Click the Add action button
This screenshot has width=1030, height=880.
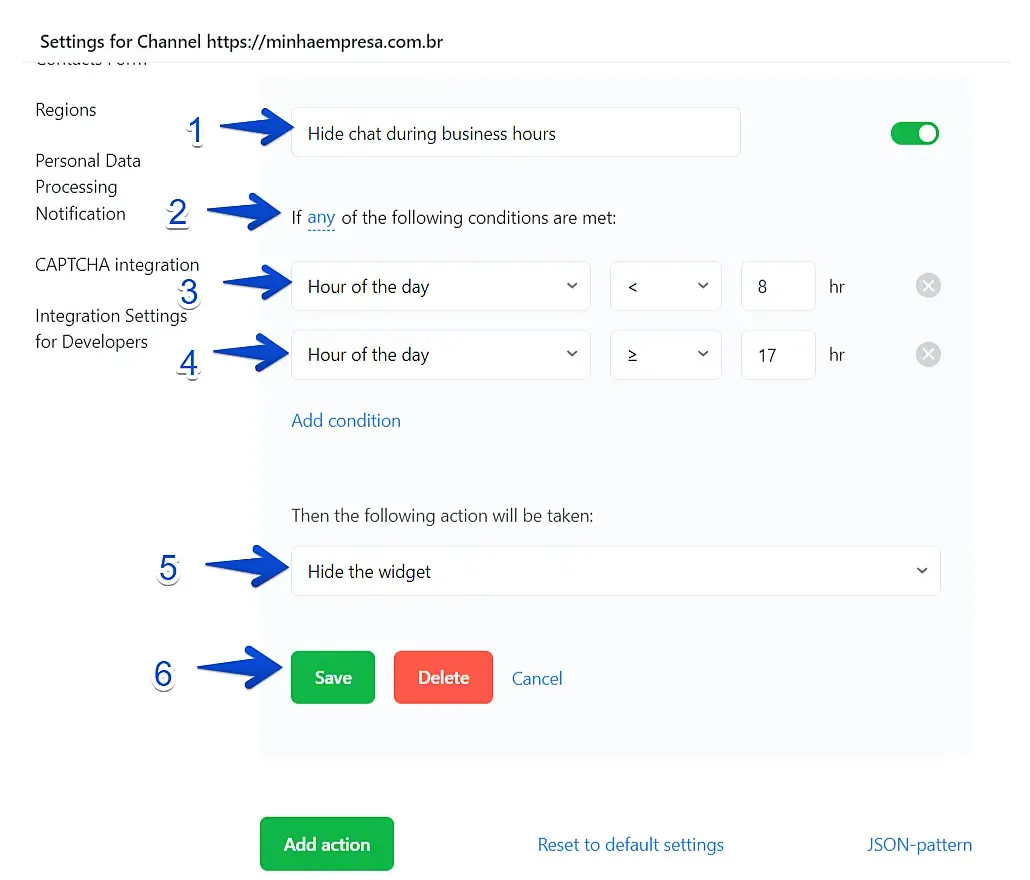[326, 844]
